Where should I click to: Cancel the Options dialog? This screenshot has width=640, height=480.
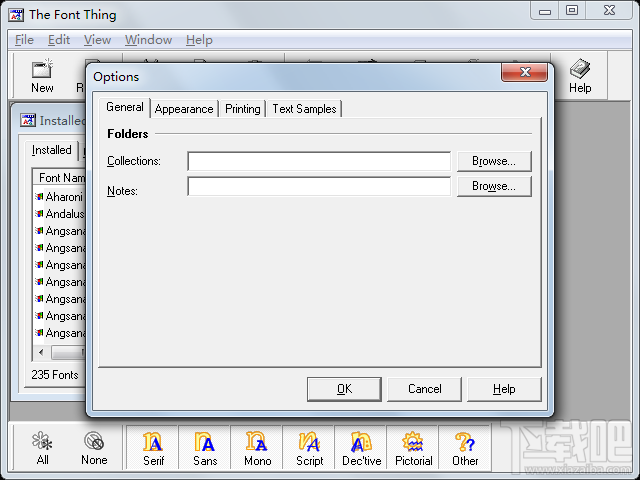424,389
